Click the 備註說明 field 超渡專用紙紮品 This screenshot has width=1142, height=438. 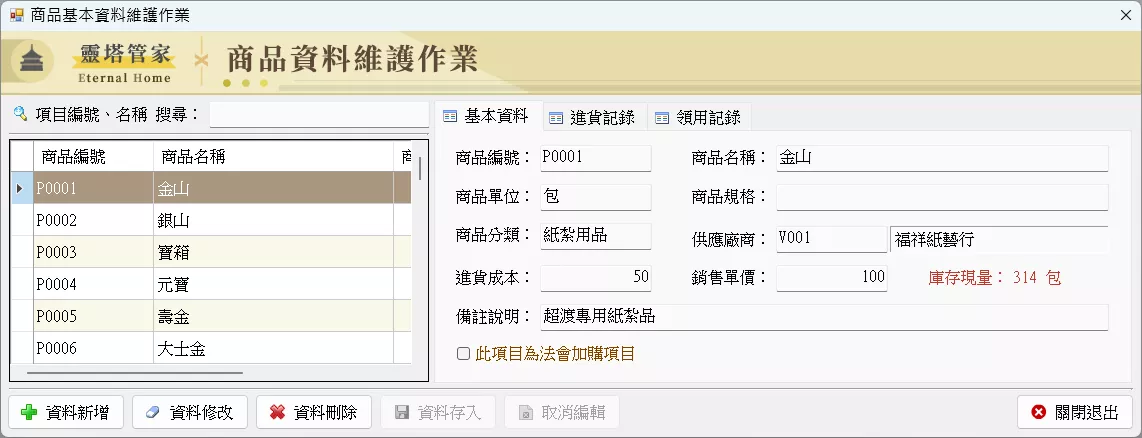824,317
